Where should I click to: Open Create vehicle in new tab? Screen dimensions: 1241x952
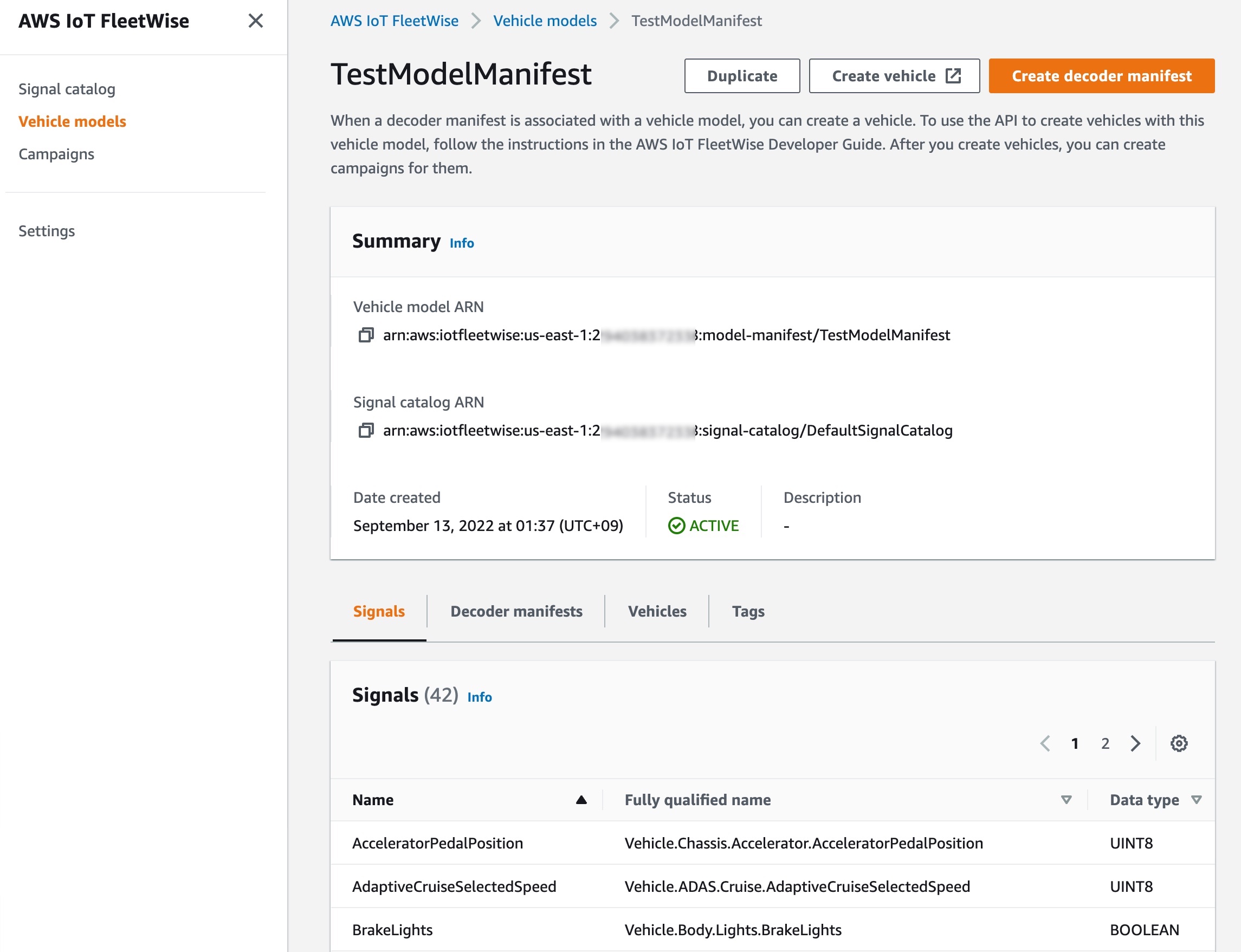coord(894,75)
